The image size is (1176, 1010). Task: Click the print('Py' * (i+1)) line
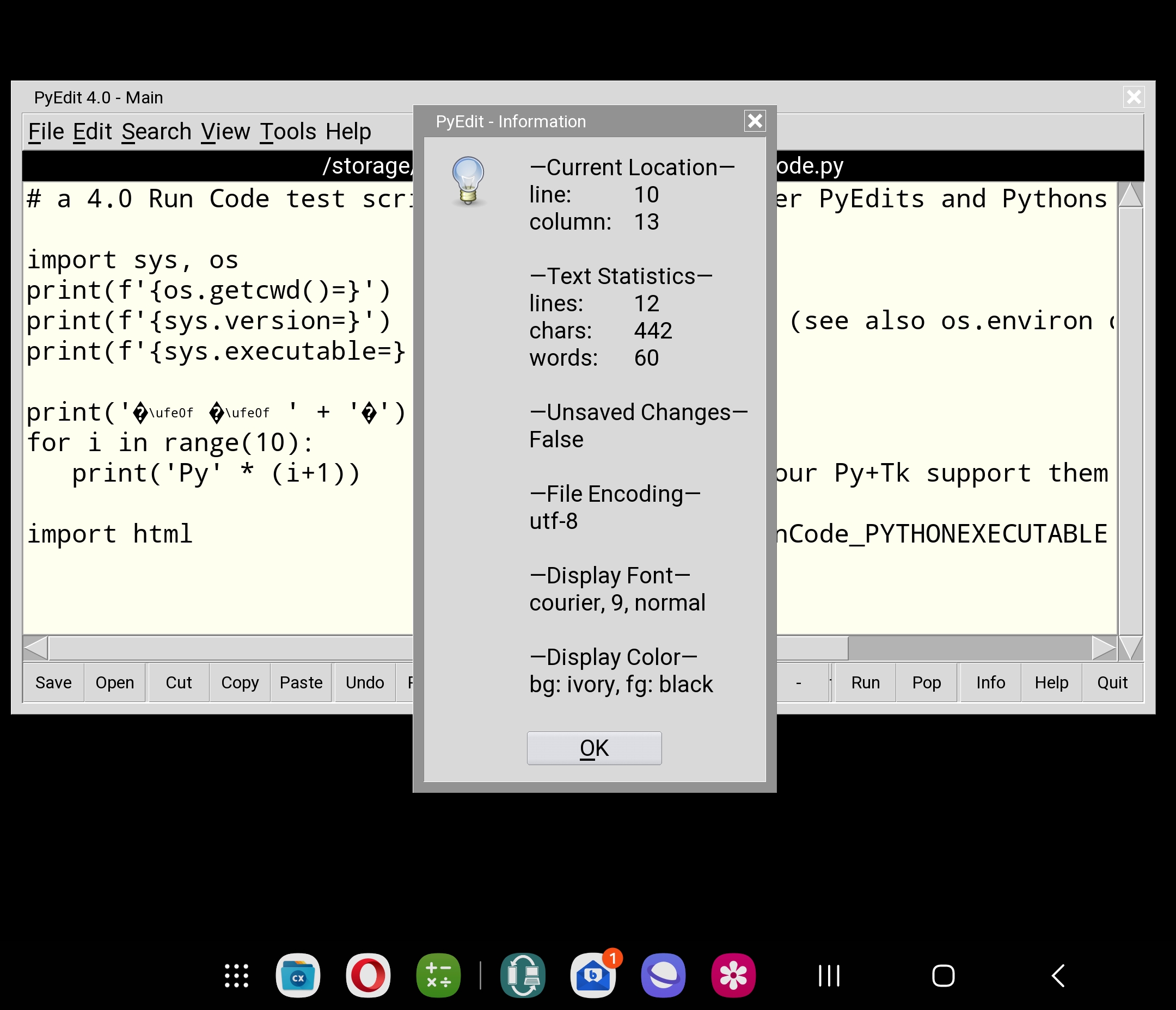coord(216,473)
